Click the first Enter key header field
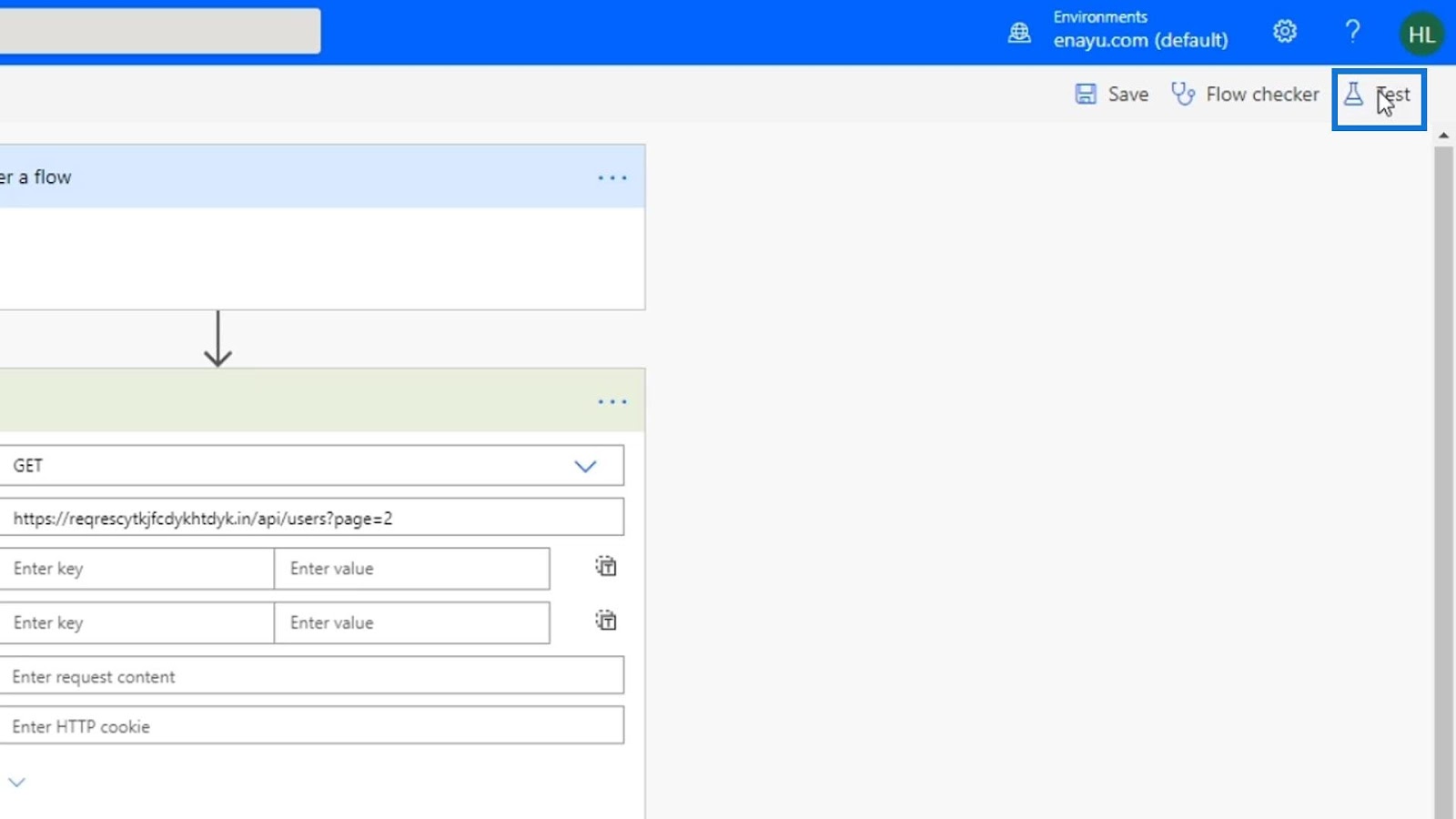 [x=136, y=569]
